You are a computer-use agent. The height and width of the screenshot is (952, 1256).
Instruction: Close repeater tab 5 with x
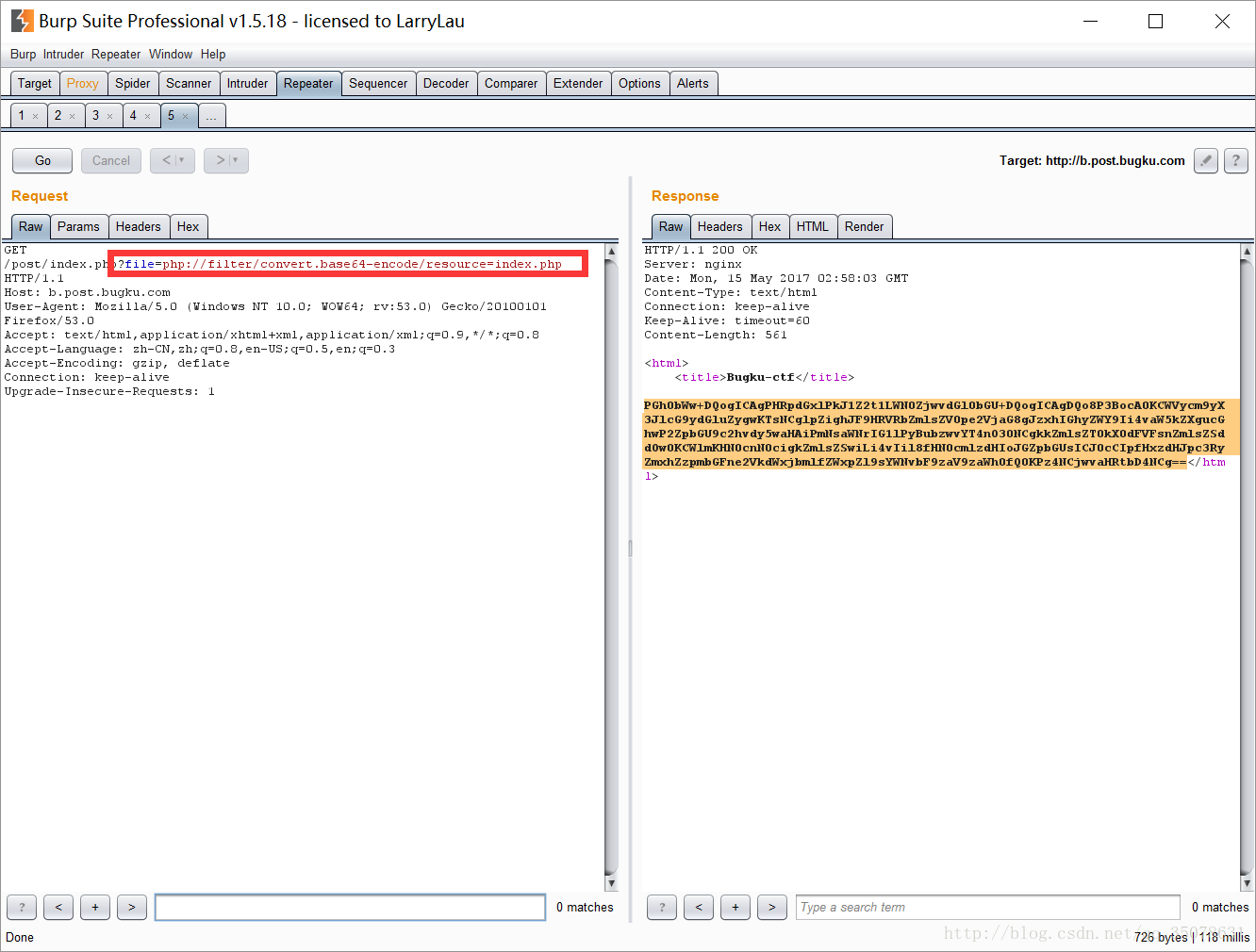pos(185,116)
